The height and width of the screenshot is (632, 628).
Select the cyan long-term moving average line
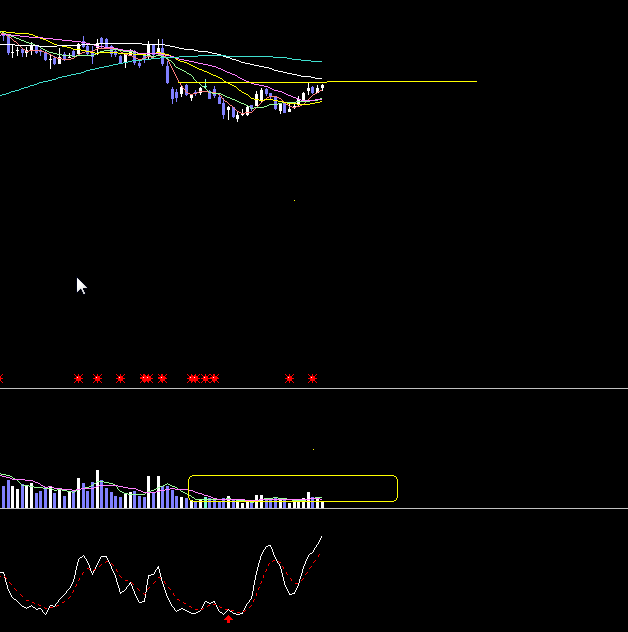(x=161, y=60)
